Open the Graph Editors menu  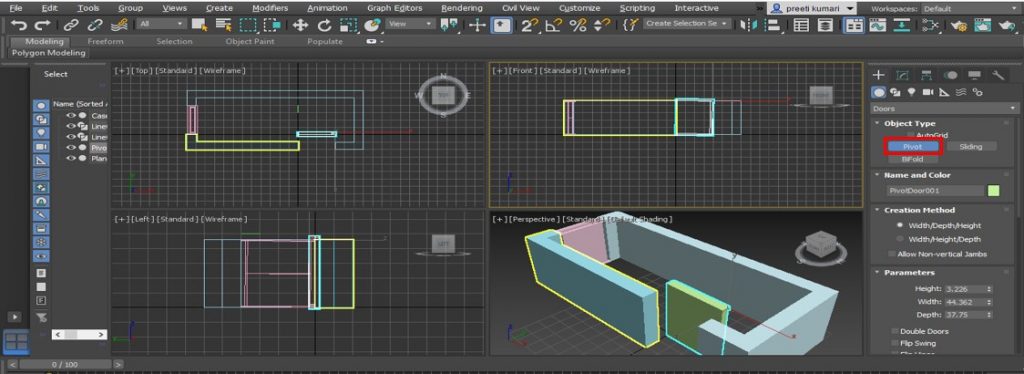pos(394,8)
